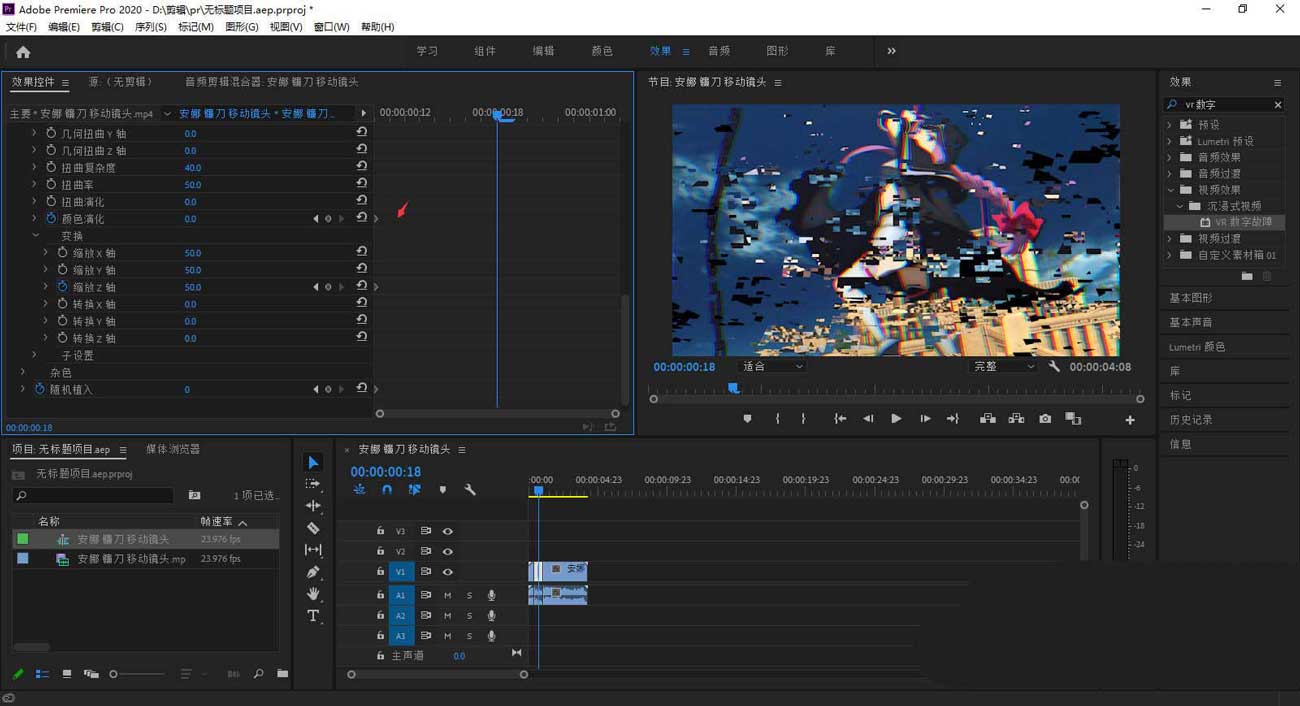Viewport: 1300px width, 706px height.
Task: Click the Export Frame camera icon
Action: [x=1045, y=419]
